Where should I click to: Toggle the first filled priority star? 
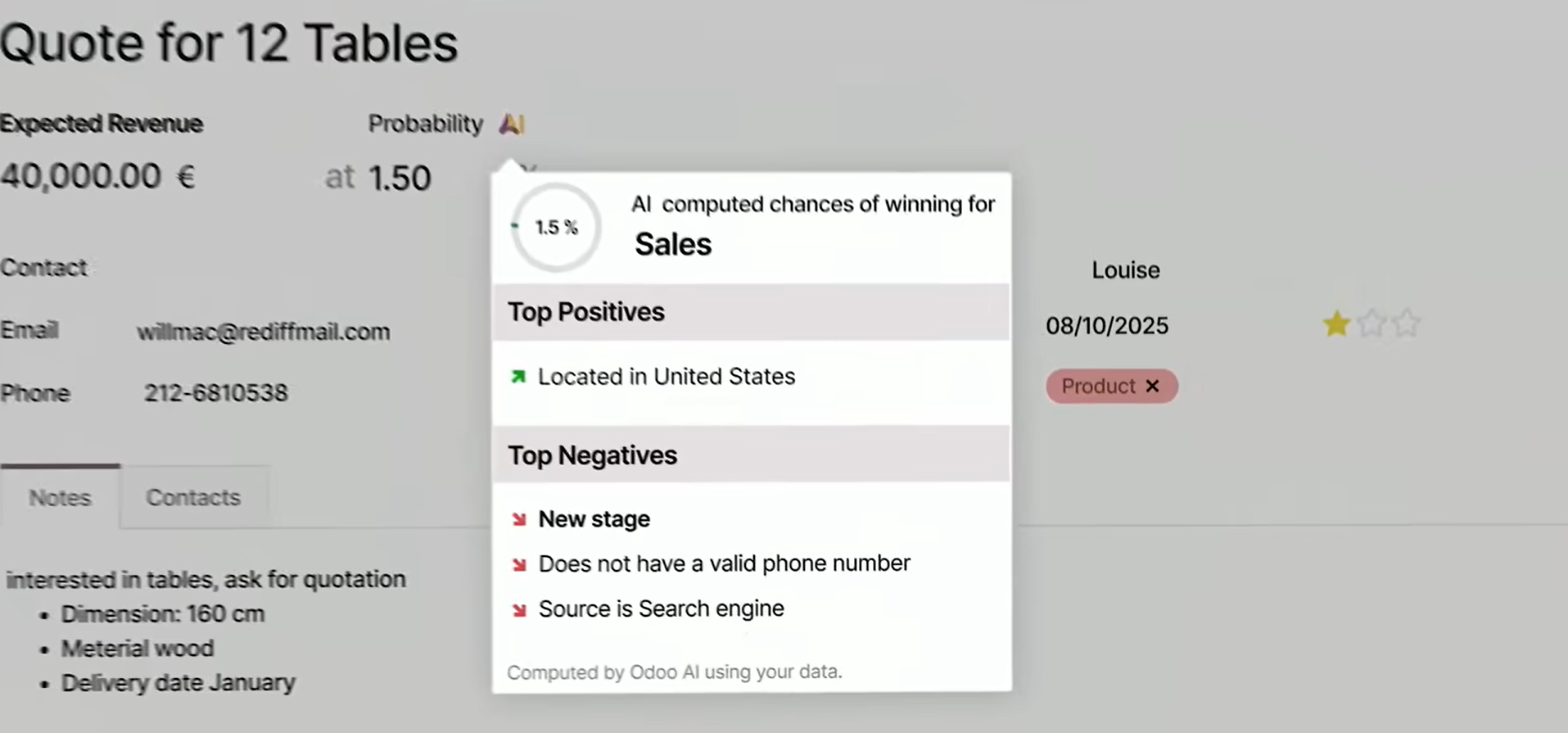pyautogui.click(x=1335, y=324)
